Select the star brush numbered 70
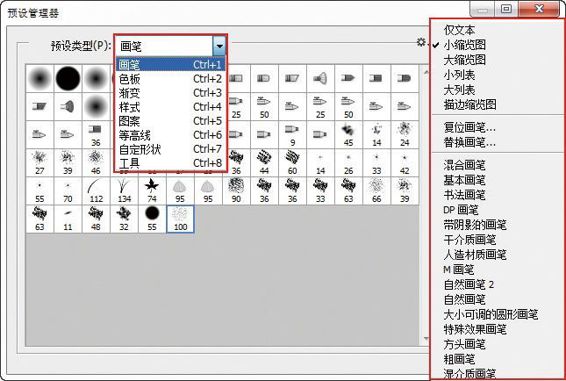 tap(68, 191)
